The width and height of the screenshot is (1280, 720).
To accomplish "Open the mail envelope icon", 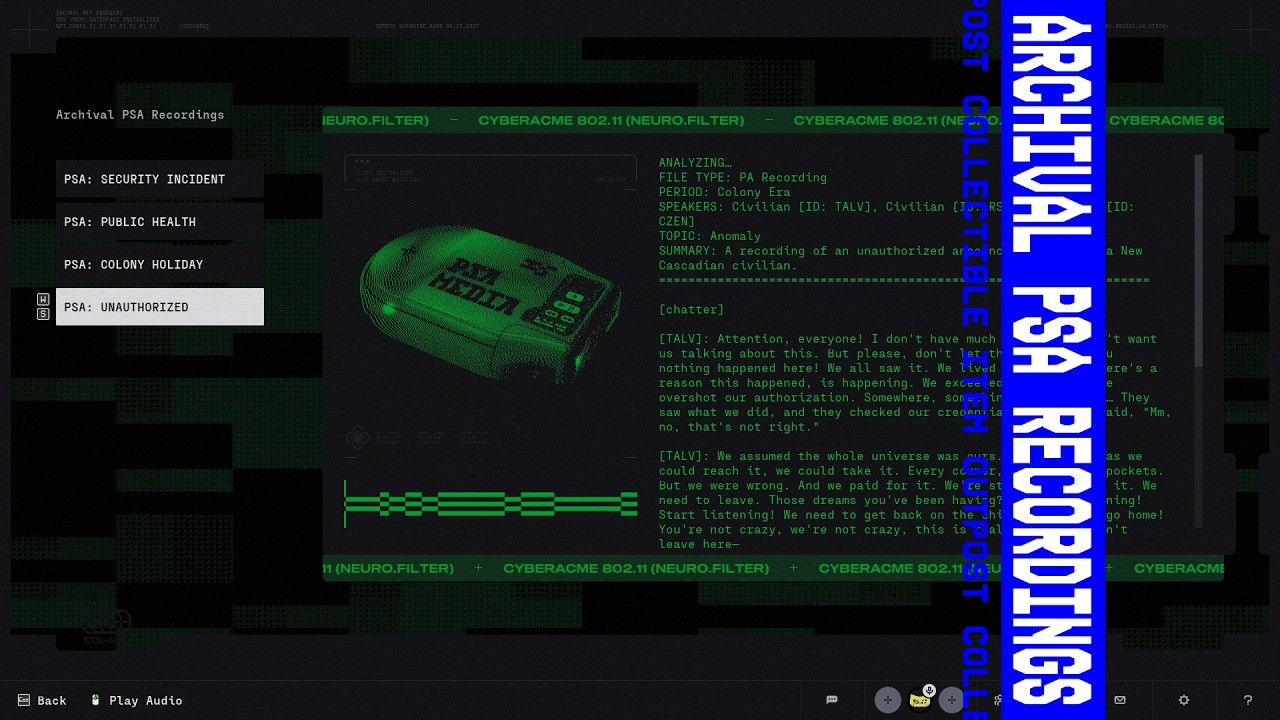I will point(1120,700).
